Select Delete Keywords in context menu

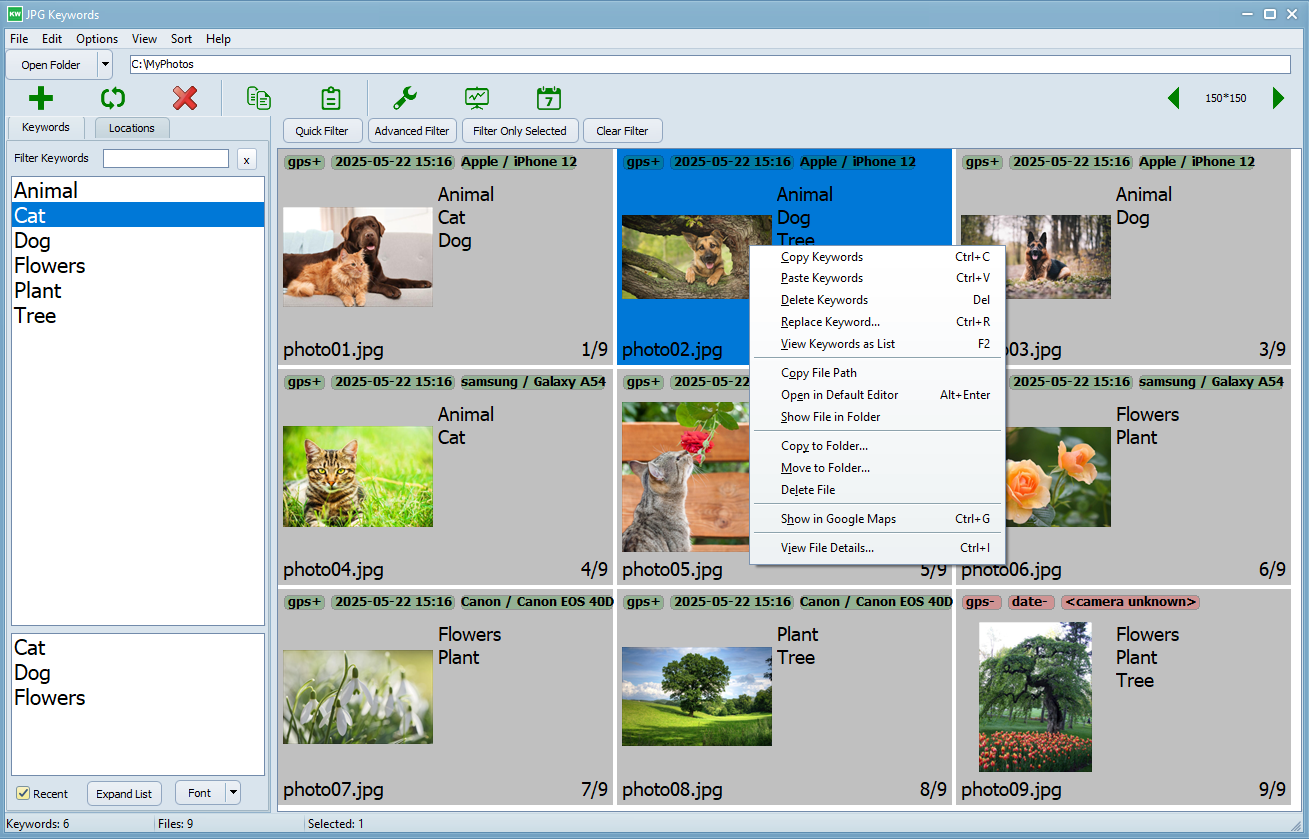[877, 300]
